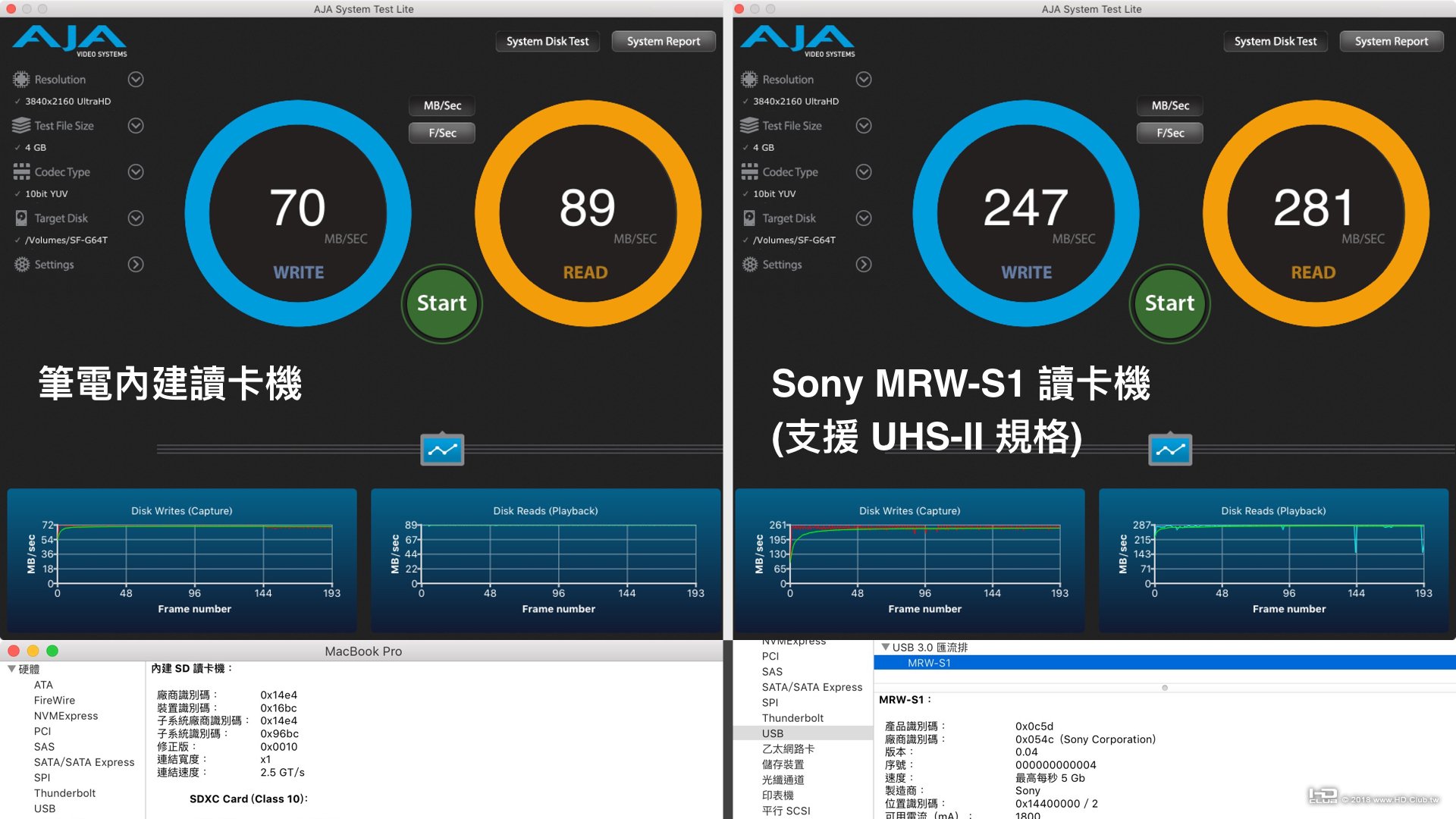The width and height of the screenshot is (1456, 819).
Task: Expand Target Disk dropdown arrow in left window
Action: (x=136, y=218)
